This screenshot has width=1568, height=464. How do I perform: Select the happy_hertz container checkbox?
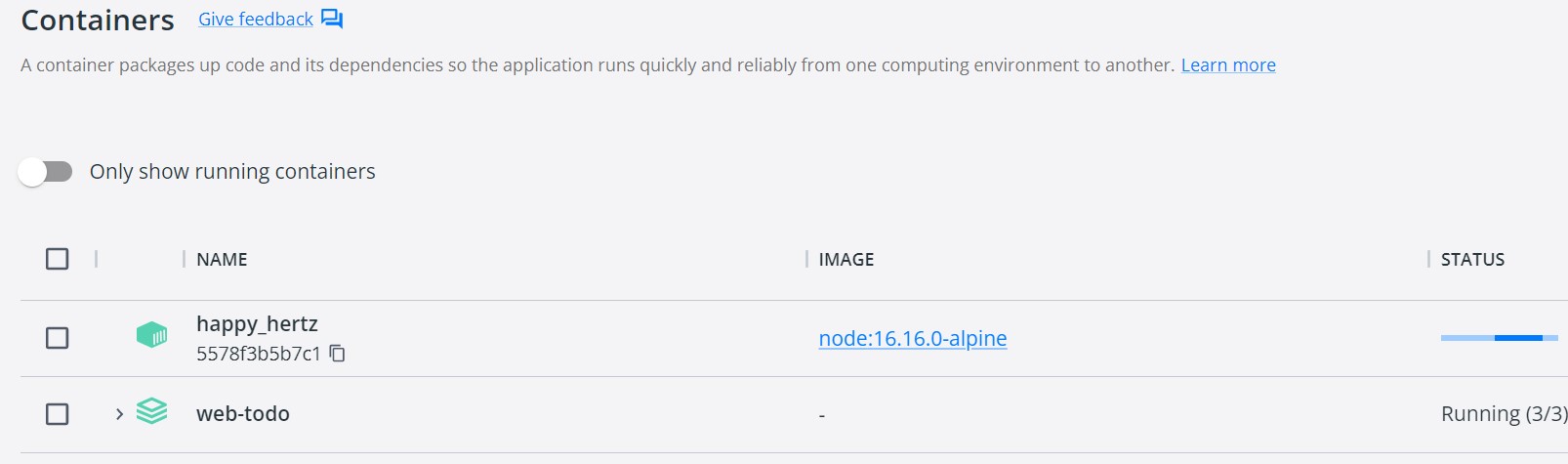pos(58,338)
